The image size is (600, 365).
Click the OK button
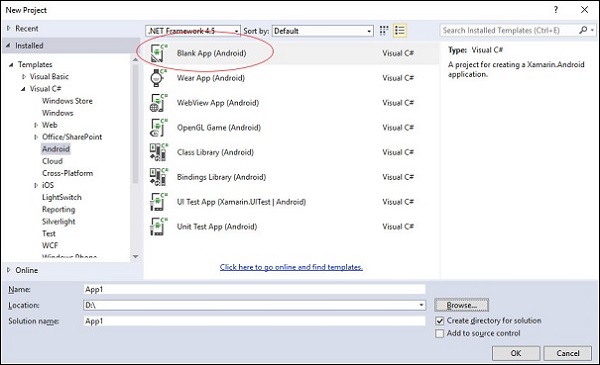516,353
